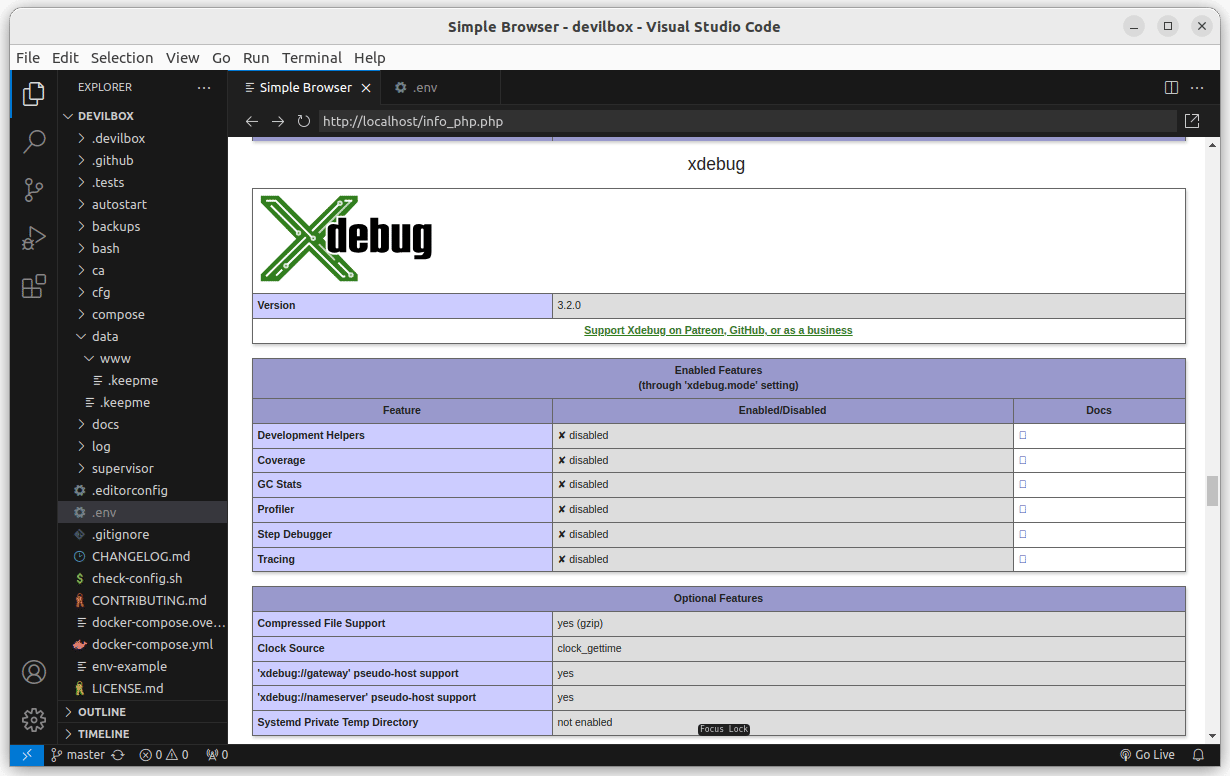The image size is (1230, 776).
Task: Open the Manage gear icon
Action: pyautogui.click(x=34, y=719)
